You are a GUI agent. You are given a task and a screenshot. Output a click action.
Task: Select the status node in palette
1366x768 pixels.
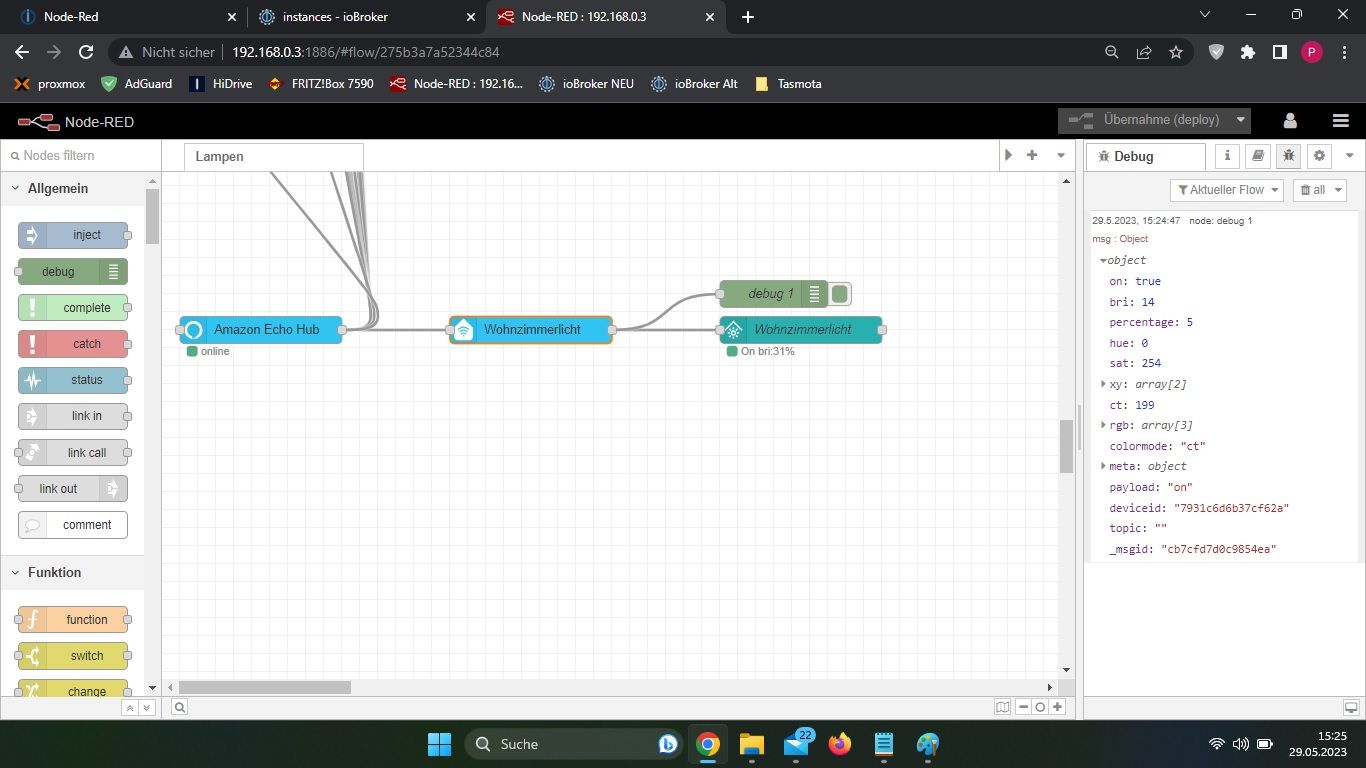tap(73, 380)
